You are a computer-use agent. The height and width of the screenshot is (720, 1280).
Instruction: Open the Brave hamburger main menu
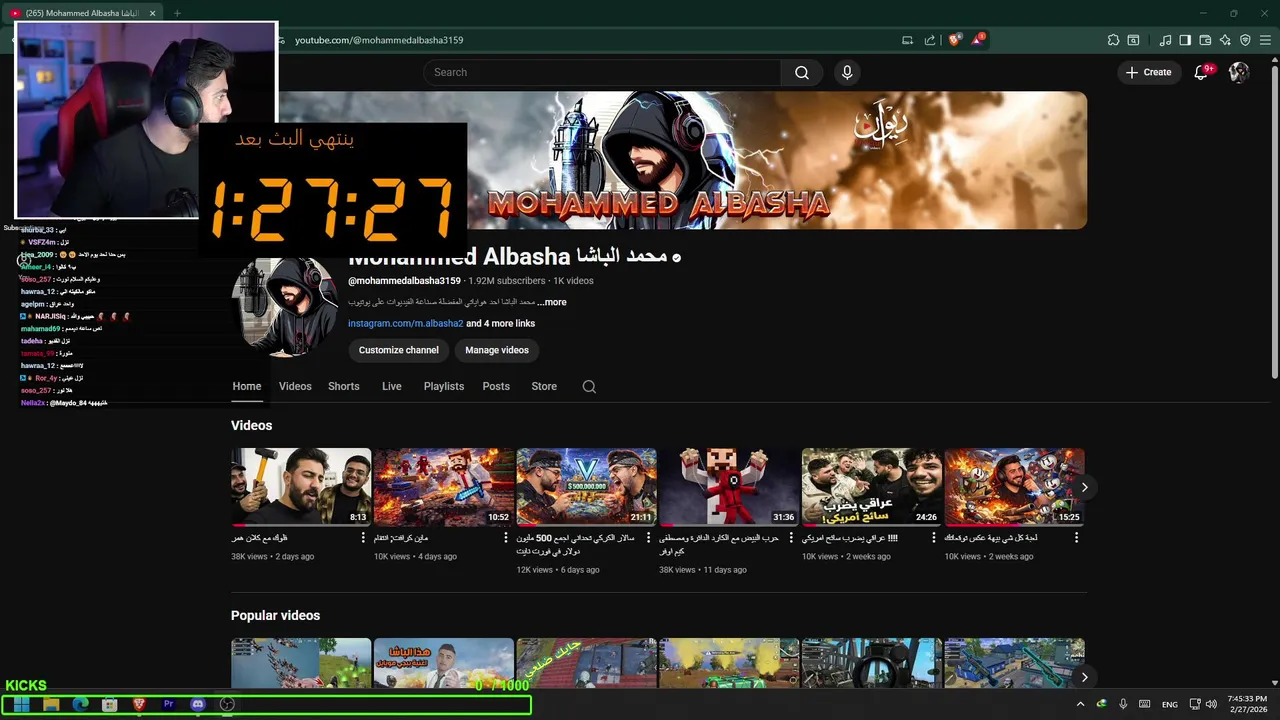(x=1265, y=40)
